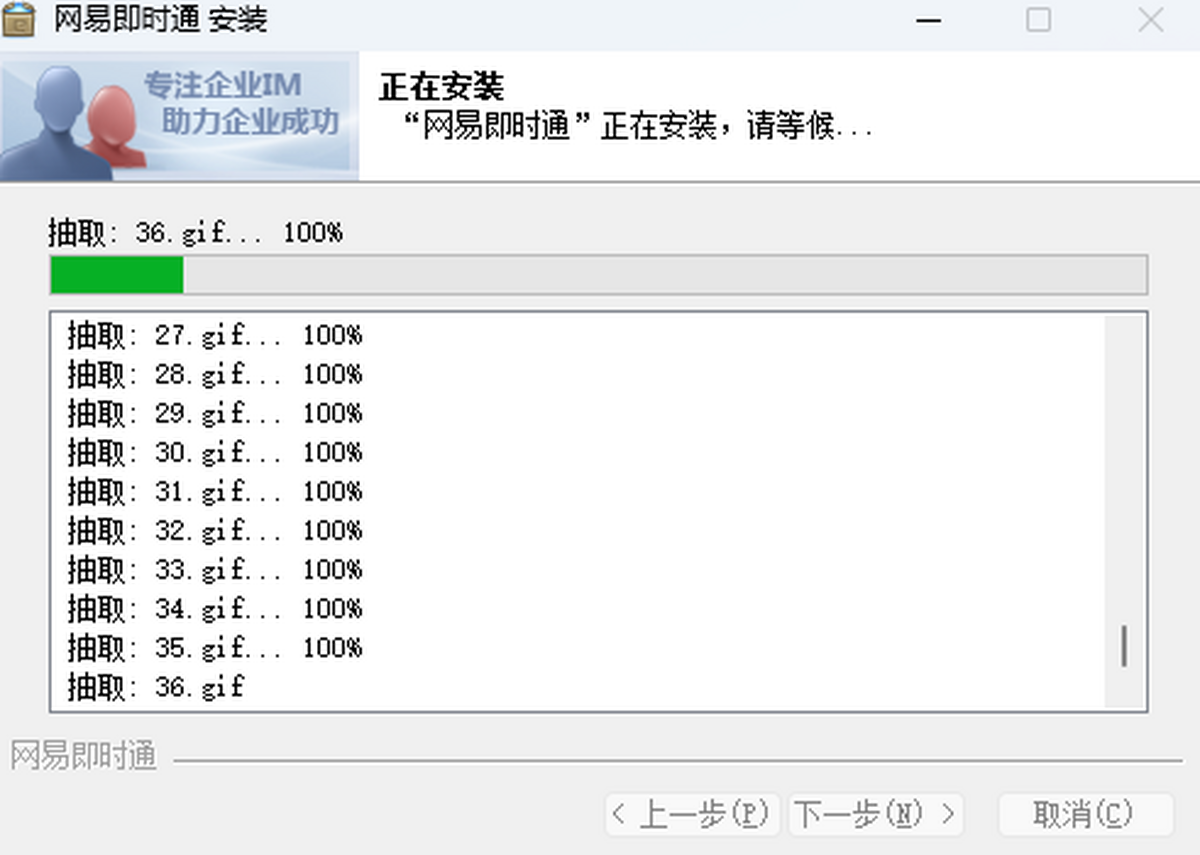Screen dimensions: 1200x855
Task: Select log row 抽取: 33.gif... 100%
Action: pyautogui.click(x=215, y=569)
